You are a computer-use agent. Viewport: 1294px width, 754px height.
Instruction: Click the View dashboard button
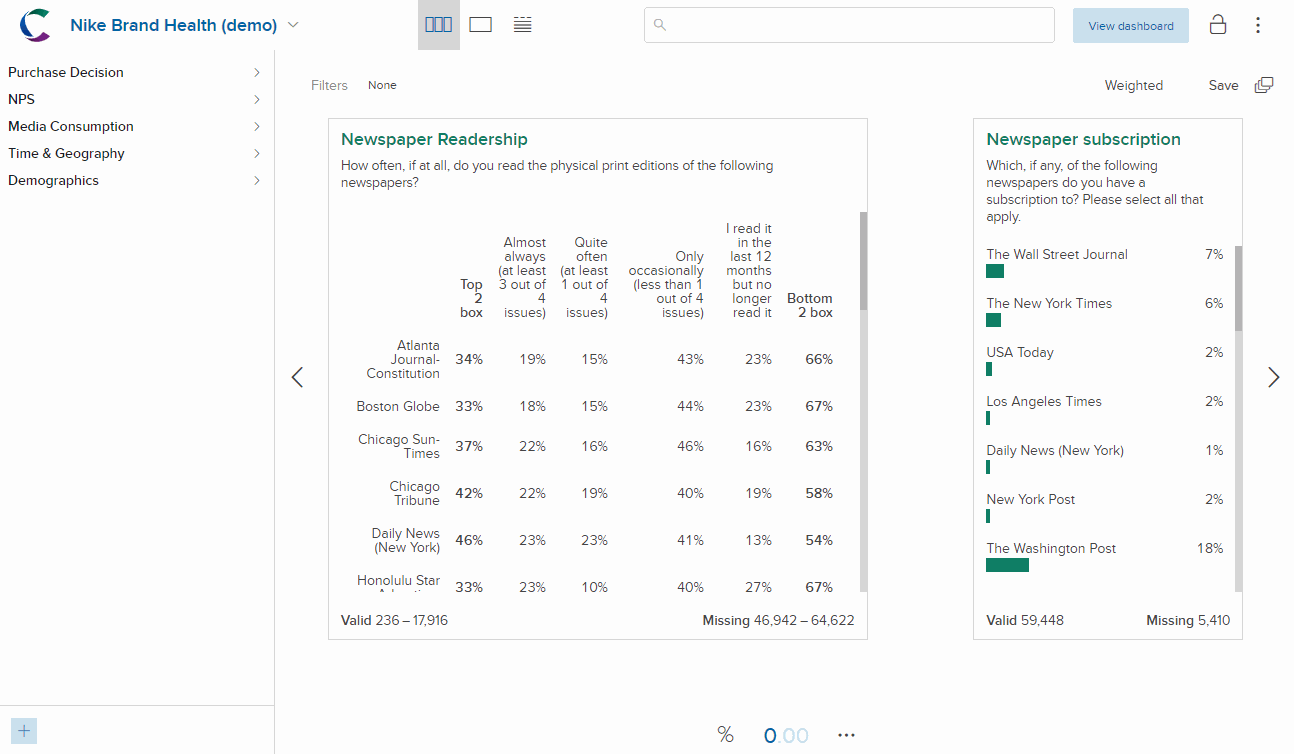(x=1131, y=26)
